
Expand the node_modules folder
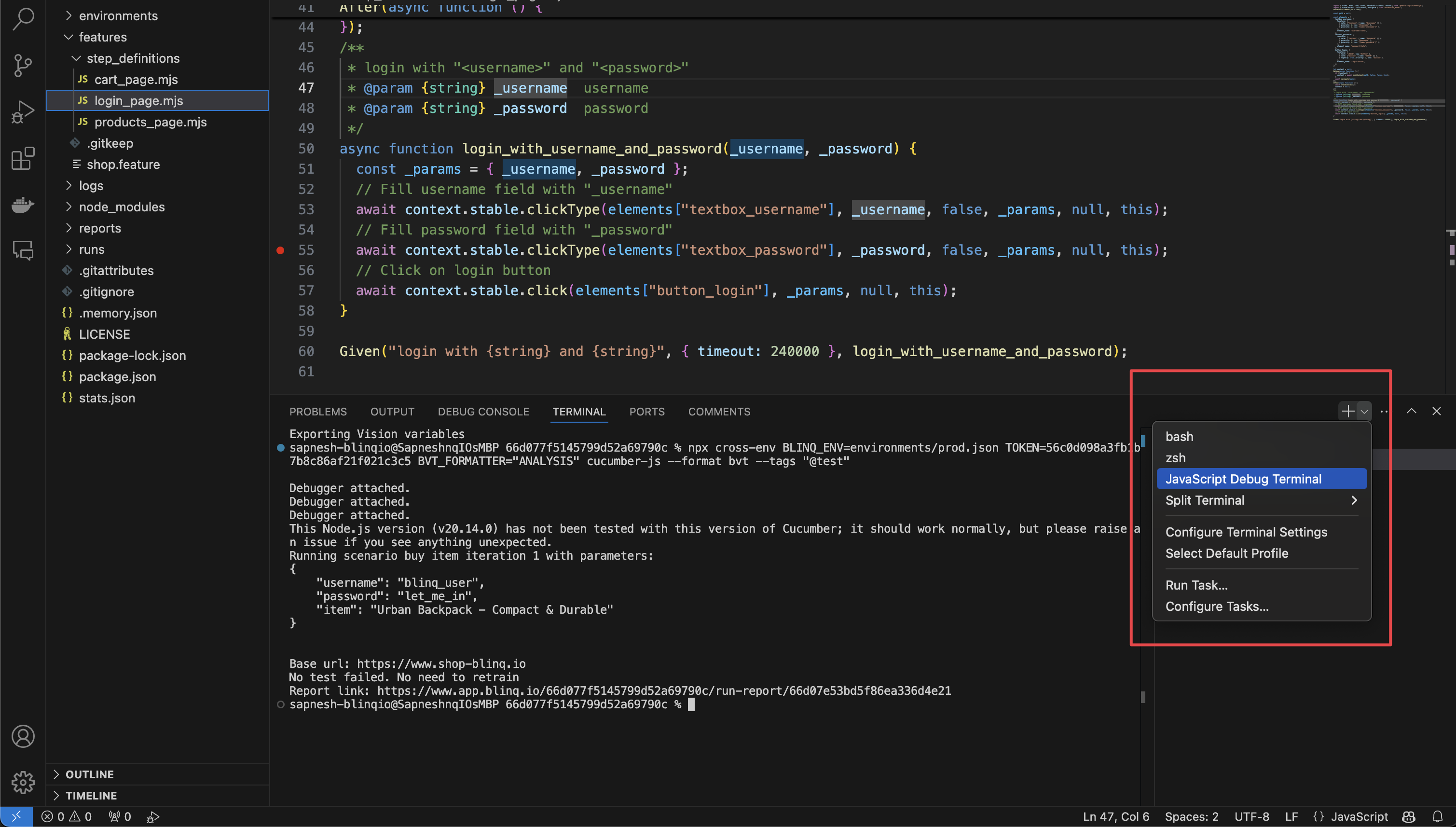(122, 207)
